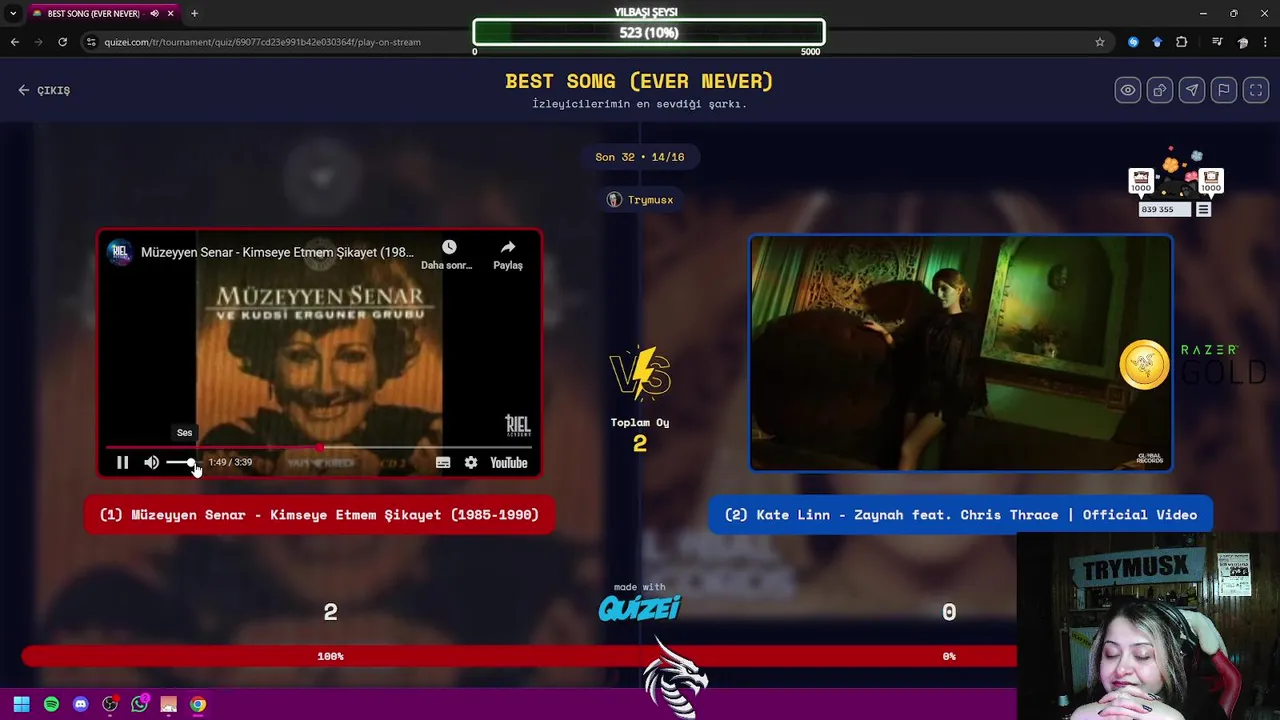Click the dice randomize icon in Quizei header
Image resolution: width=1280 pixels, height=720 pixels.
[x=1159, y=90]
